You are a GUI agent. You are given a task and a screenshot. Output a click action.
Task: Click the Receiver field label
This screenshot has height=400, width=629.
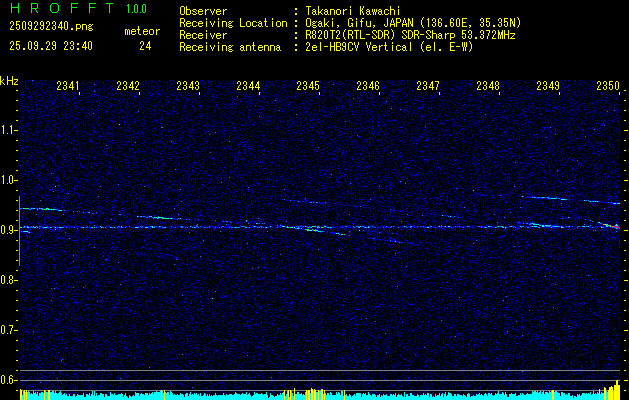click(203, 35)
